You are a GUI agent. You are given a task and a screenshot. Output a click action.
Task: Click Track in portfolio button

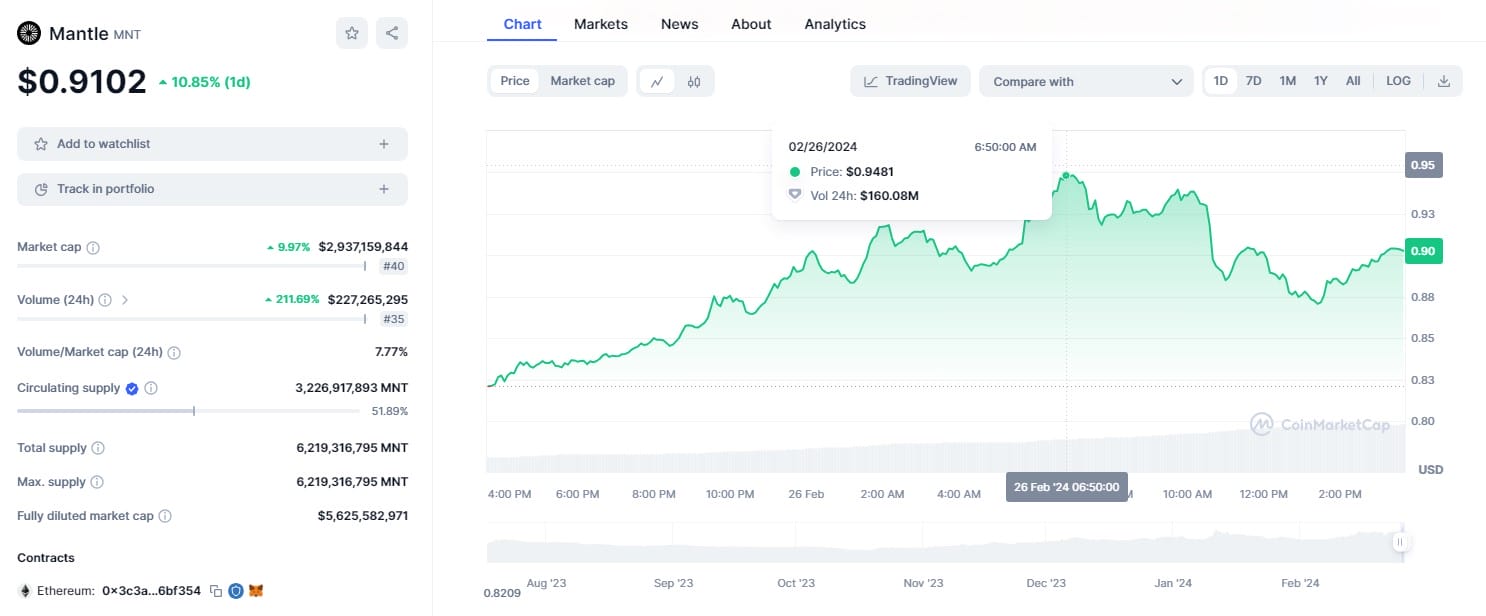[x=212, y=189]
